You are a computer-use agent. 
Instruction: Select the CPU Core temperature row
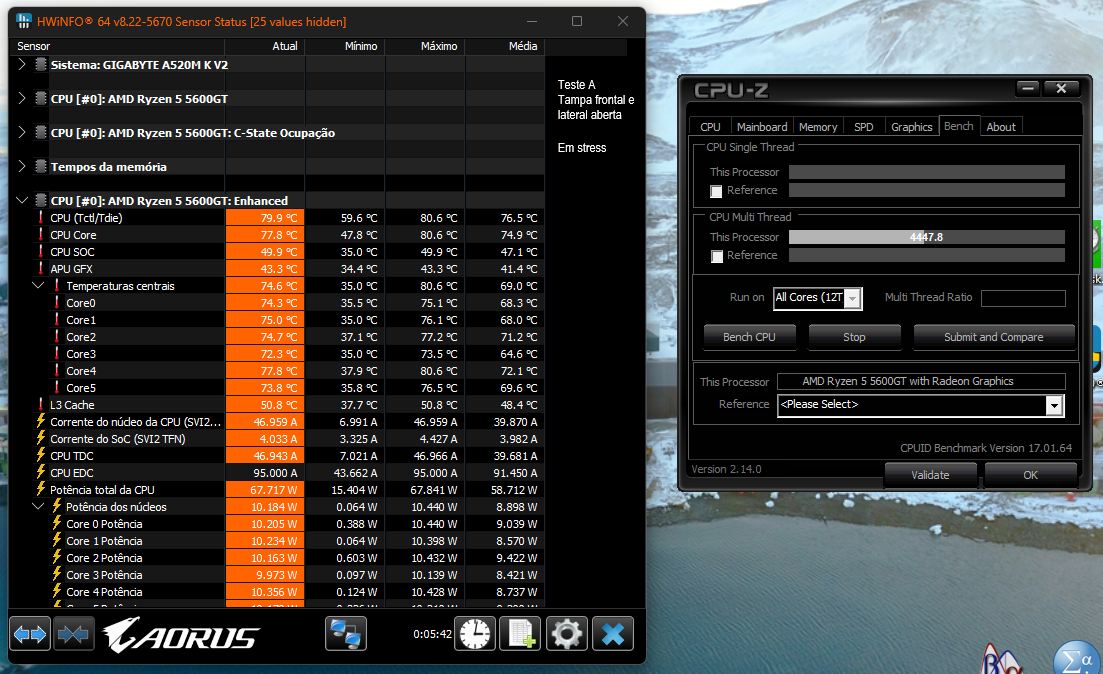(278, 235)
